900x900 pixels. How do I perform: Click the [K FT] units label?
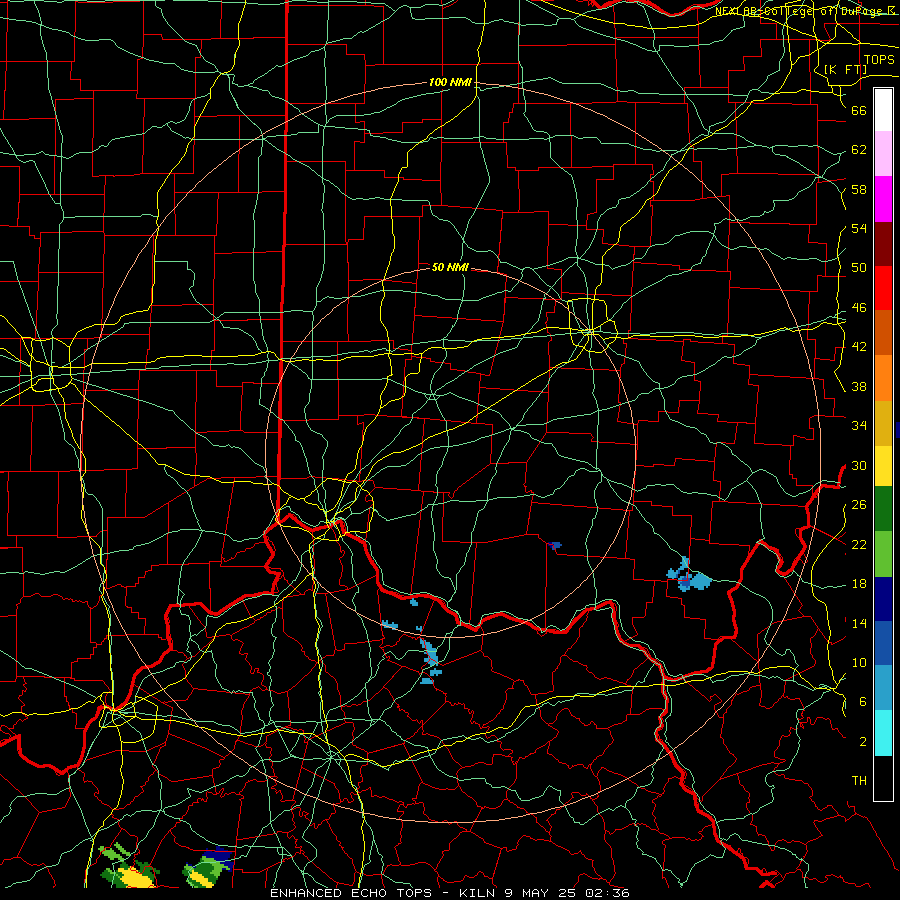pyautogui.click(x=845, y=69)
